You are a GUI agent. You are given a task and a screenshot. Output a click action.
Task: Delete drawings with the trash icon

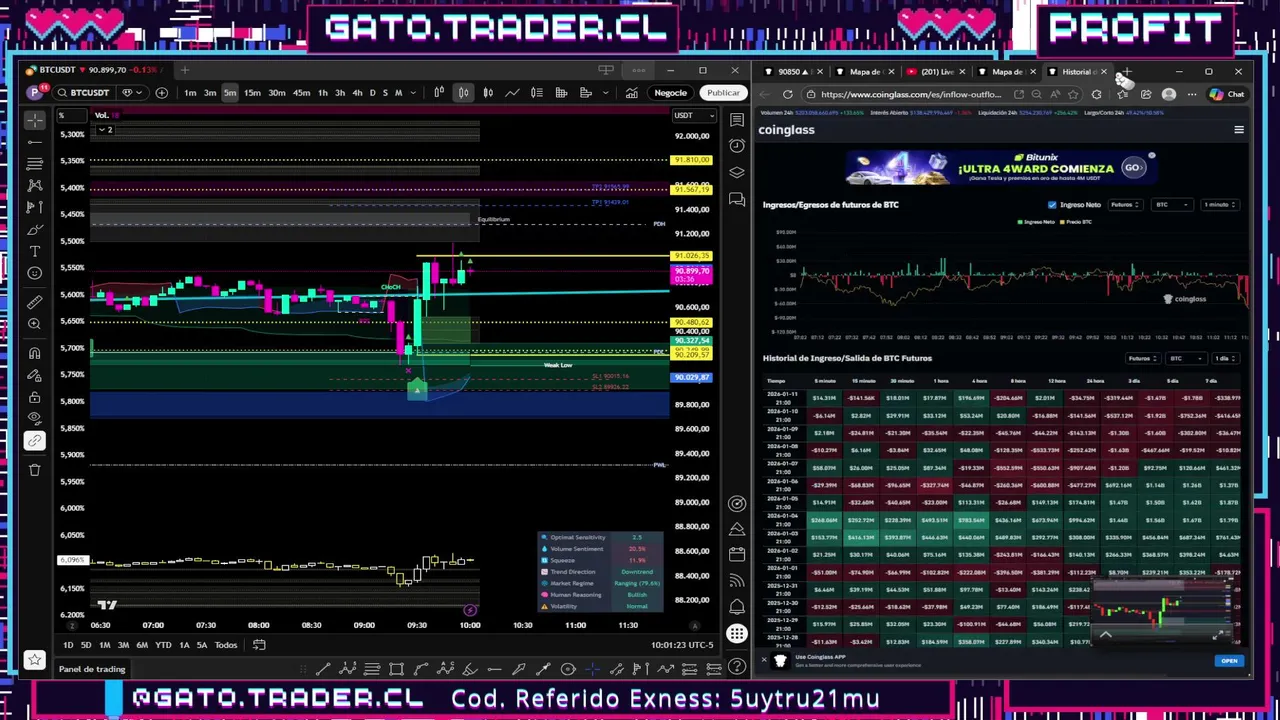[35, 469]
